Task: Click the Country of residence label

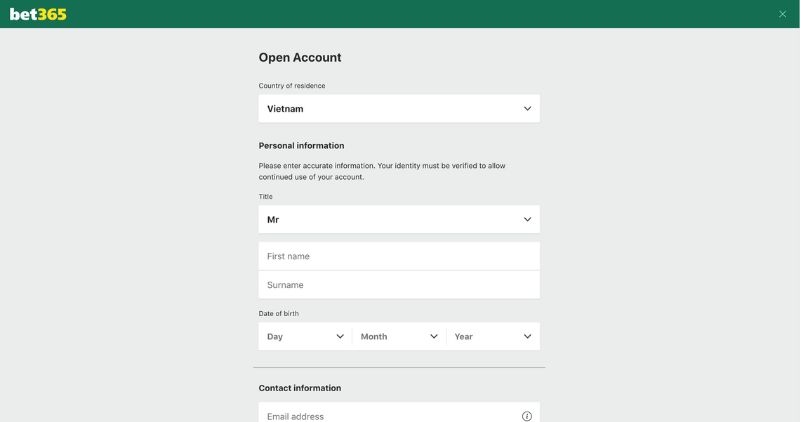Action: 292,86
